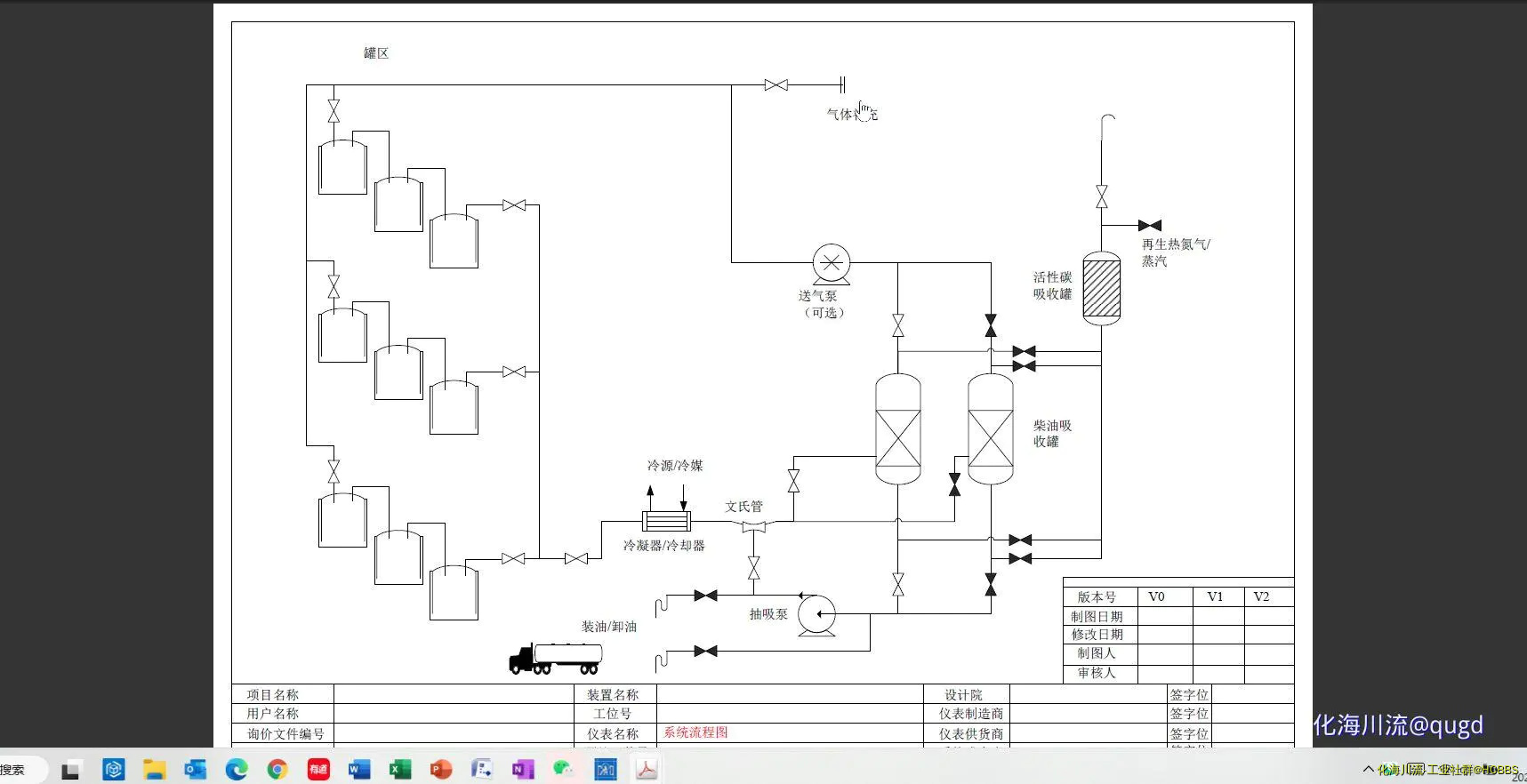The height and width of the screenshot is (784, 1527).
Task: Switch to OneNote in the taskbar
Action: (523, 770)
